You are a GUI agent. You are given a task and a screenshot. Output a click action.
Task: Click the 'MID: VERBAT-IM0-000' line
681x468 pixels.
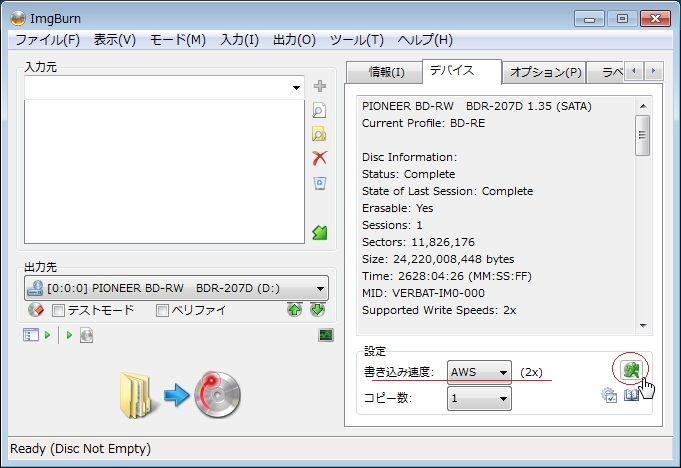(423, 293)
